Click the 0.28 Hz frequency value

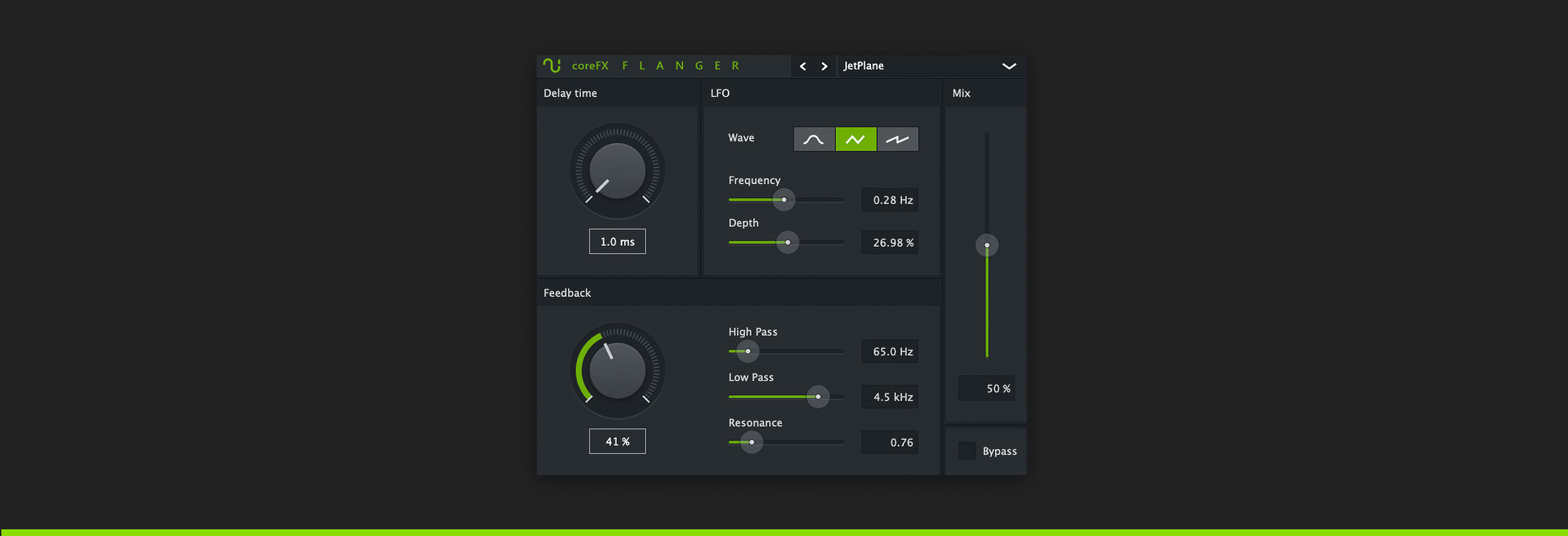tap(890, 200)
